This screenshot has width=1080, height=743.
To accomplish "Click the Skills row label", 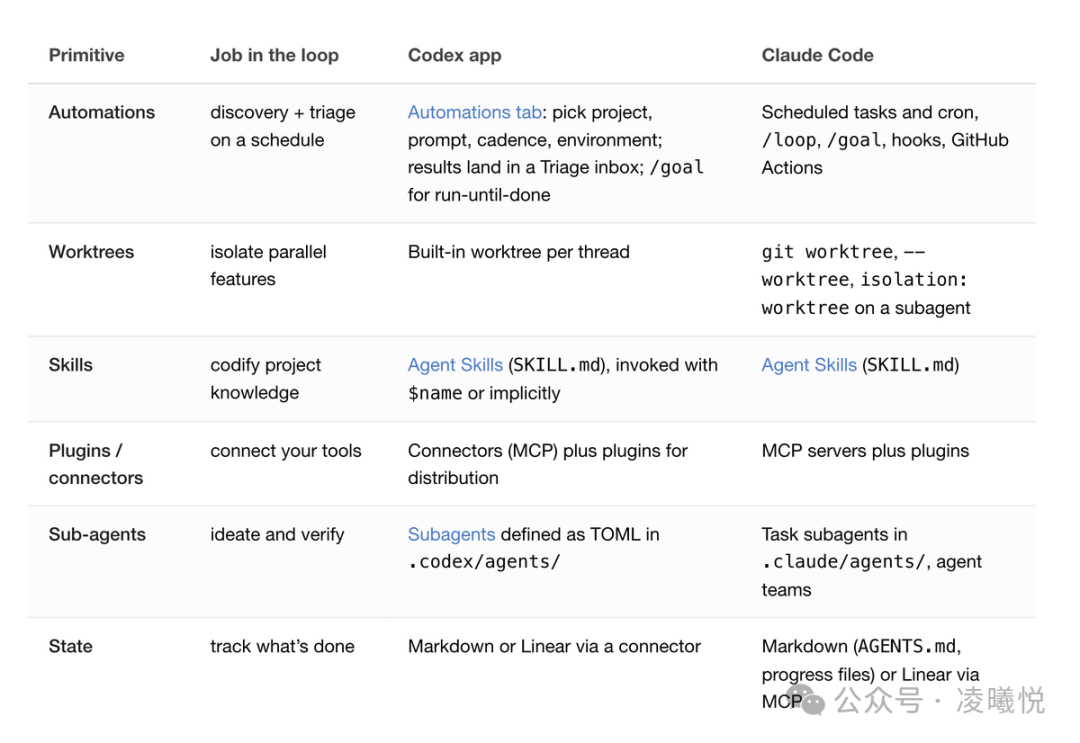I will pos(70,365).
